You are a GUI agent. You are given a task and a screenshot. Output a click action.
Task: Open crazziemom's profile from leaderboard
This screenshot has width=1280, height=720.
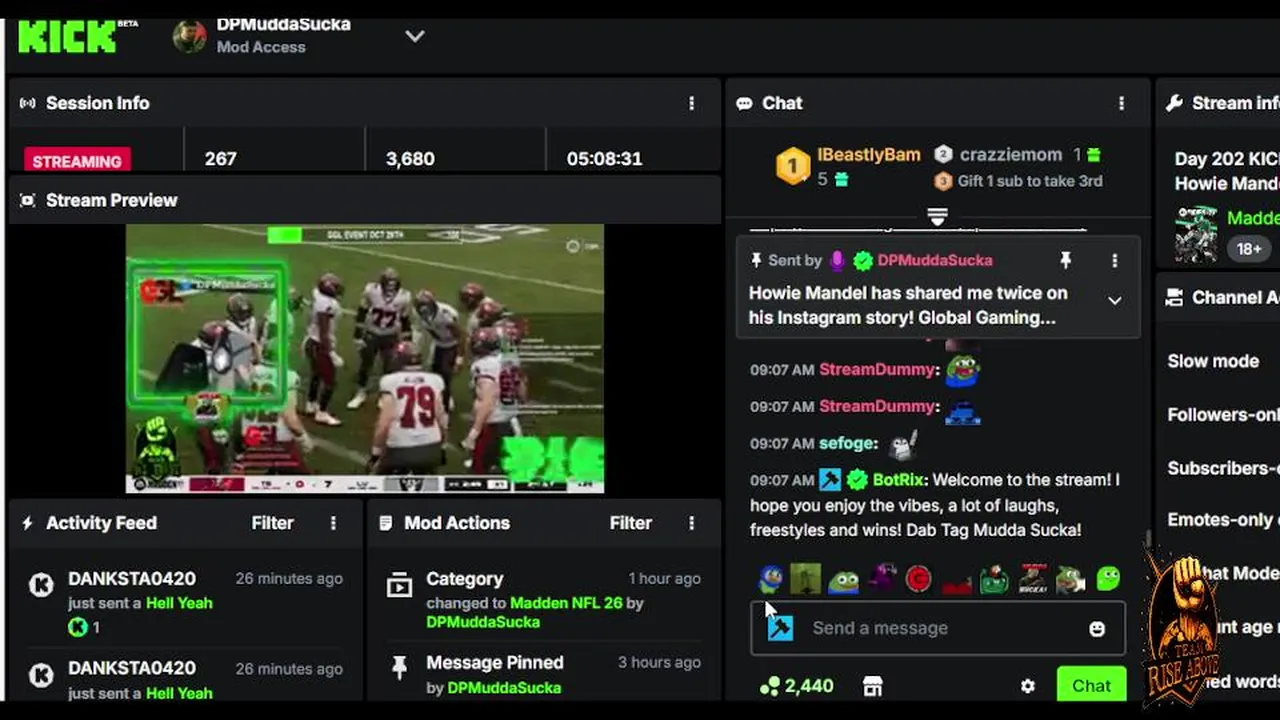pyautogui.click(x=1011, y=155)
